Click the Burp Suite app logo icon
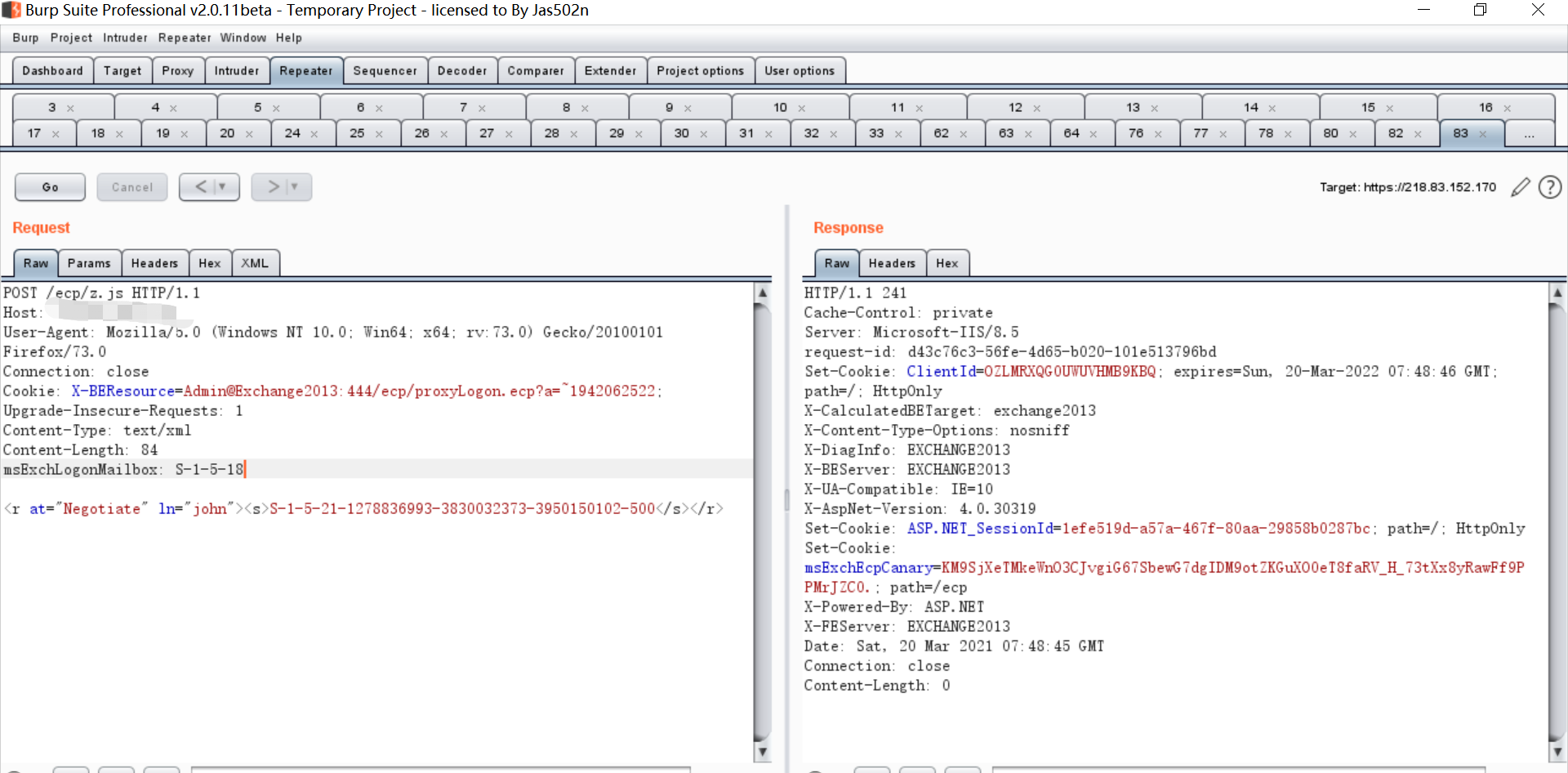This screenshot has width=1568, height=773. coord(11,10)
